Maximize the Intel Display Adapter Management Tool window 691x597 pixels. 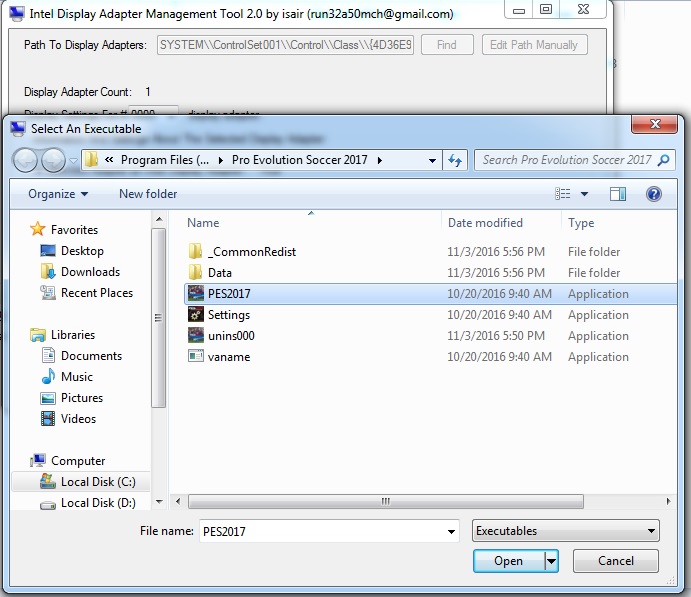[546, 9]
